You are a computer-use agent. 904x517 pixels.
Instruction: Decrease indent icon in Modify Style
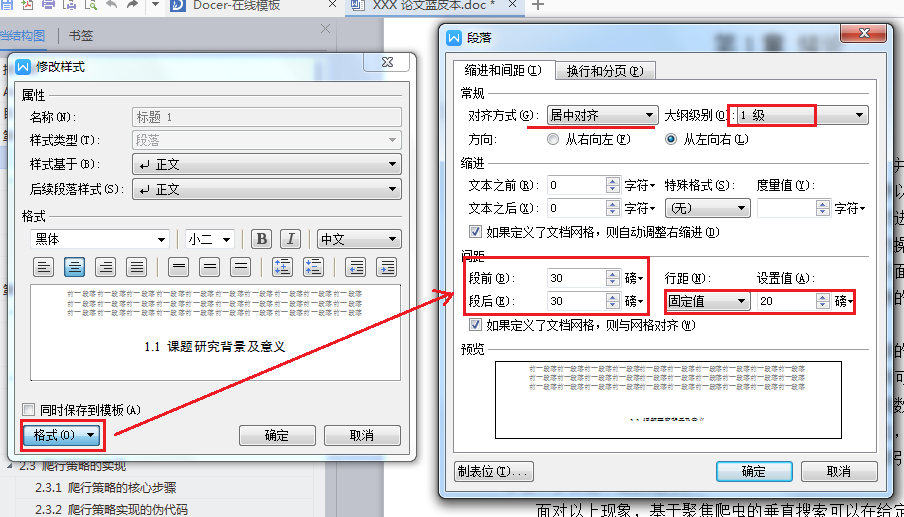[356, 267]
